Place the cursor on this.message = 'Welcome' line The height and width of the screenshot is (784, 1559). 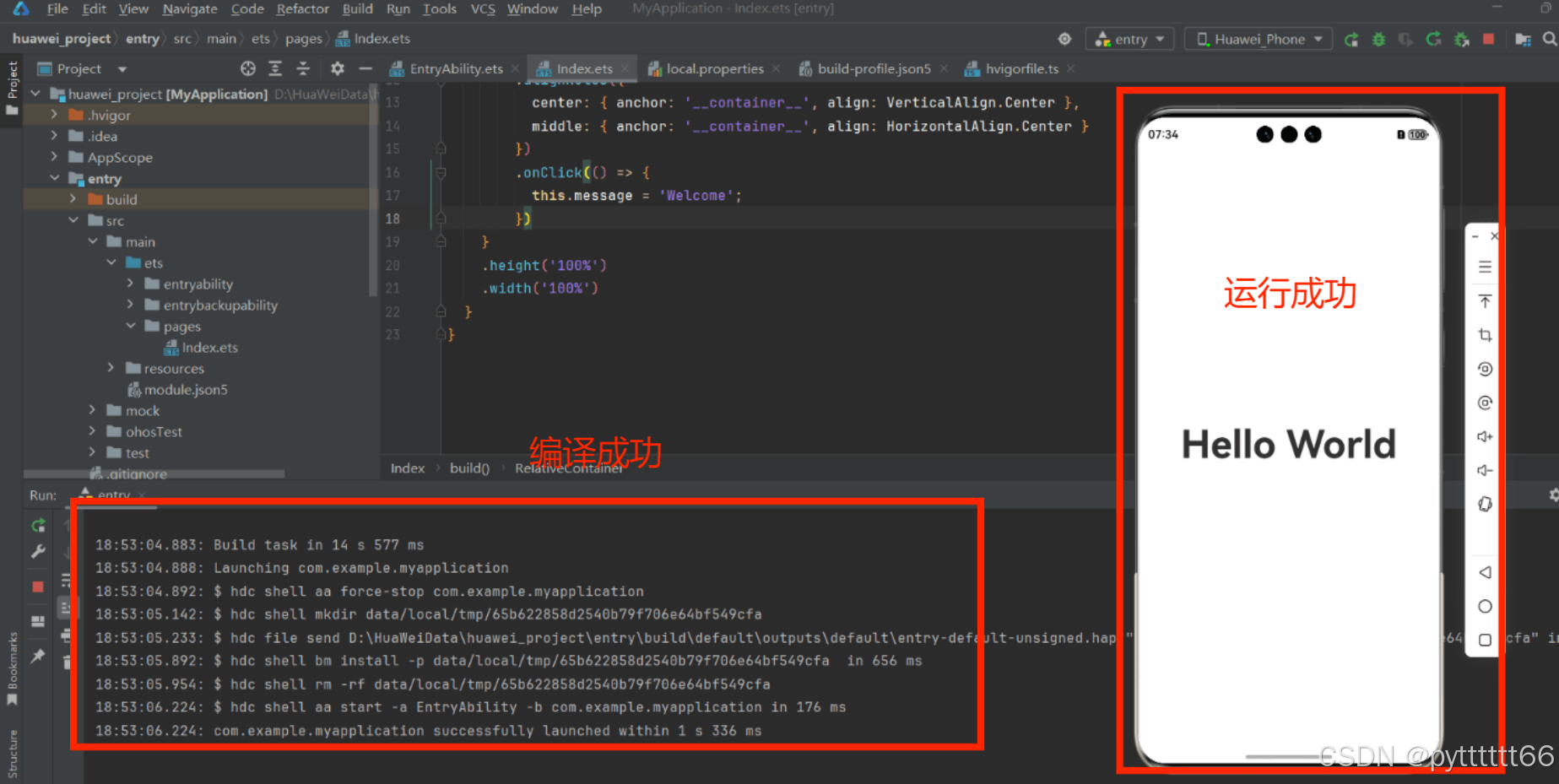pos(636,195)
